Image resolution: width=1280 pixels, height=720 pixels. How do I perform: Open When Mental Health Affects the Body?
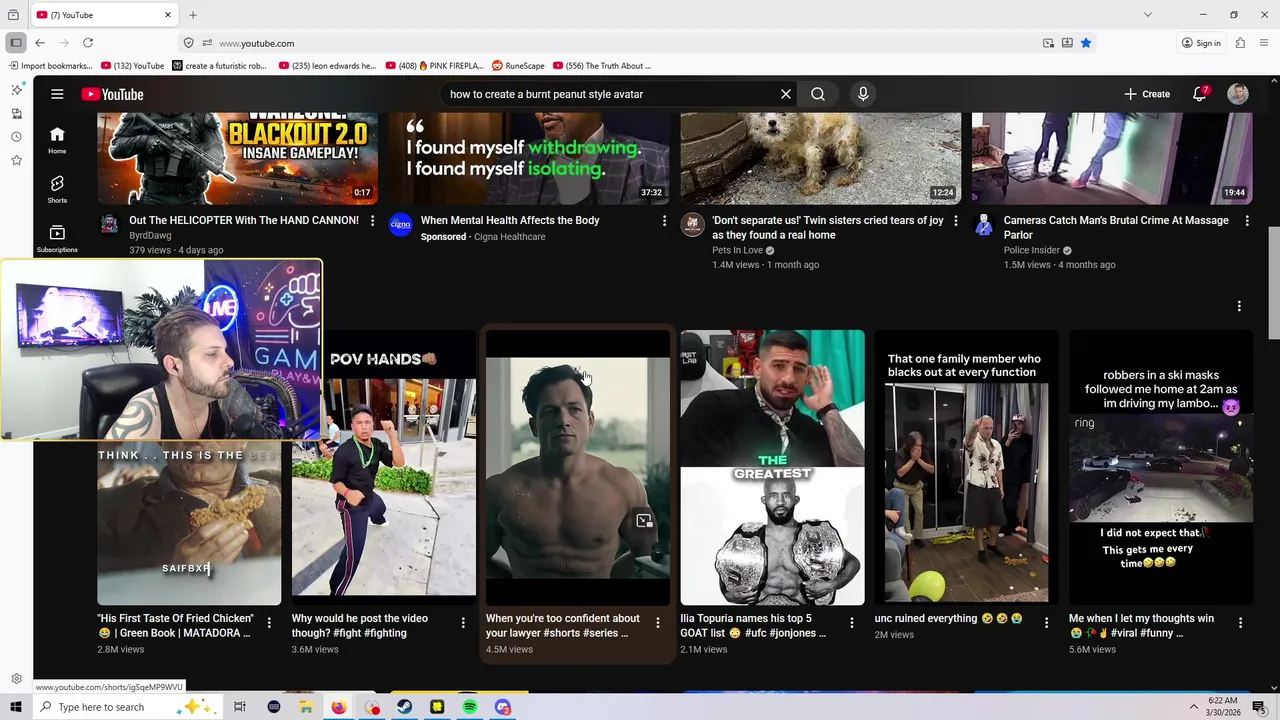coord(510,220)
